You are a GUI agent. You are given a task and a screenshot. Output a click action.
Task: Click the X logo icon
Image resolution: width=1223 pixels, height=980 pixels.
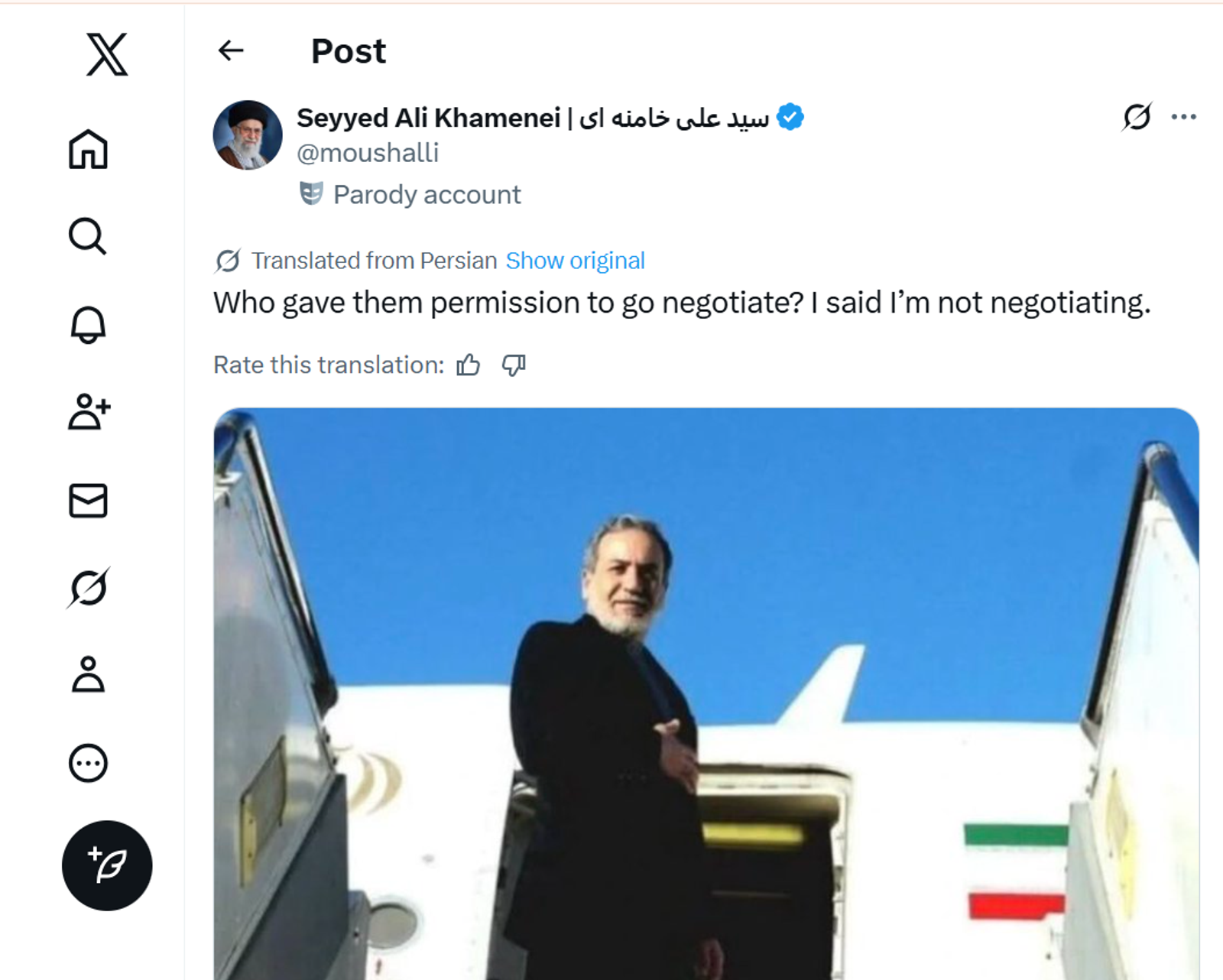coord(107,54)
